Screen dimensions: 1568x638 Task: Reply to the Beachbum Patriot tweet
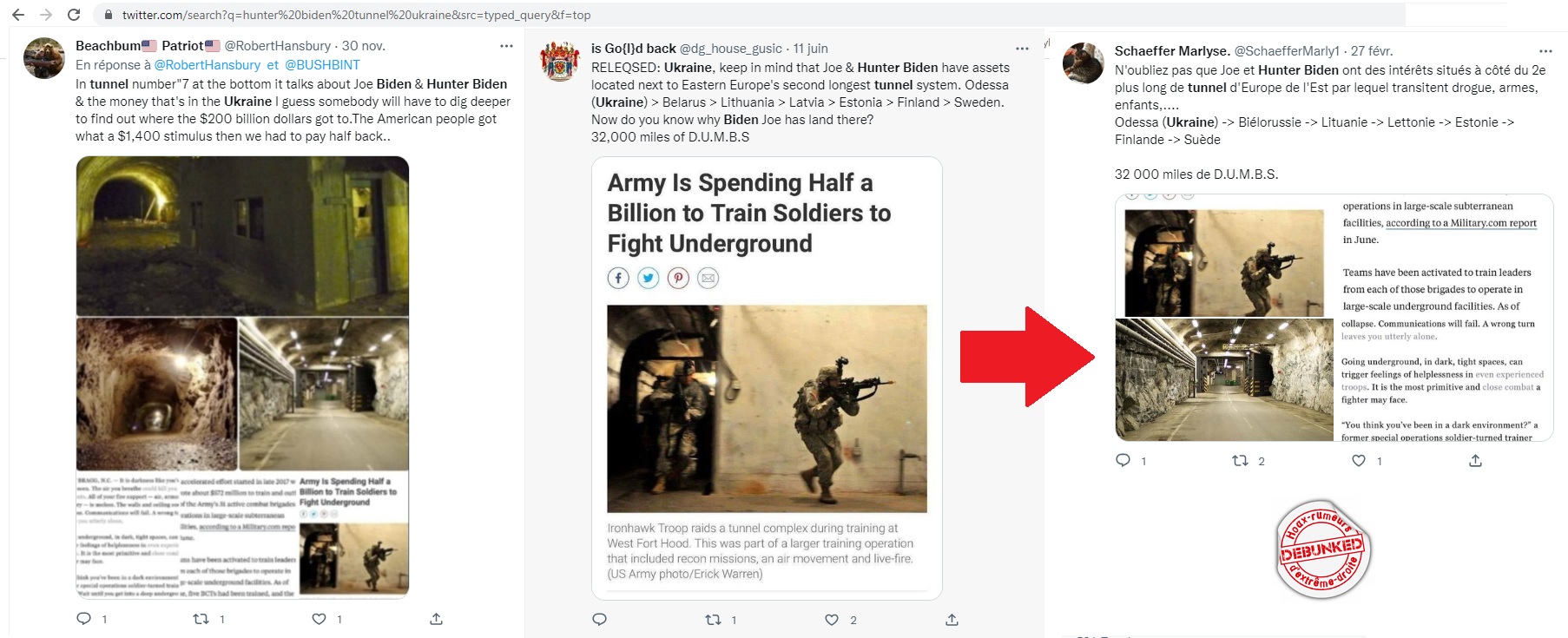point(84,619)
